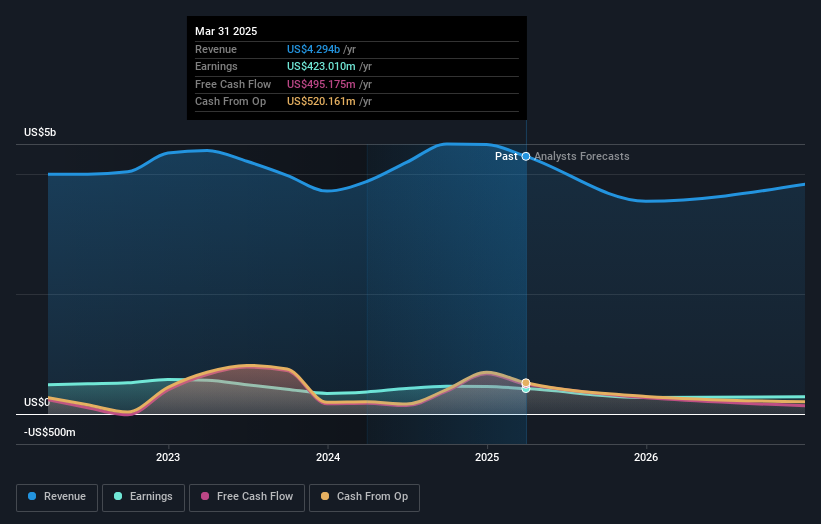Click the US$0 y-axis label
The height and width of the screenshot is (524, 821).
pyautogui.click(x=37, y=403)
